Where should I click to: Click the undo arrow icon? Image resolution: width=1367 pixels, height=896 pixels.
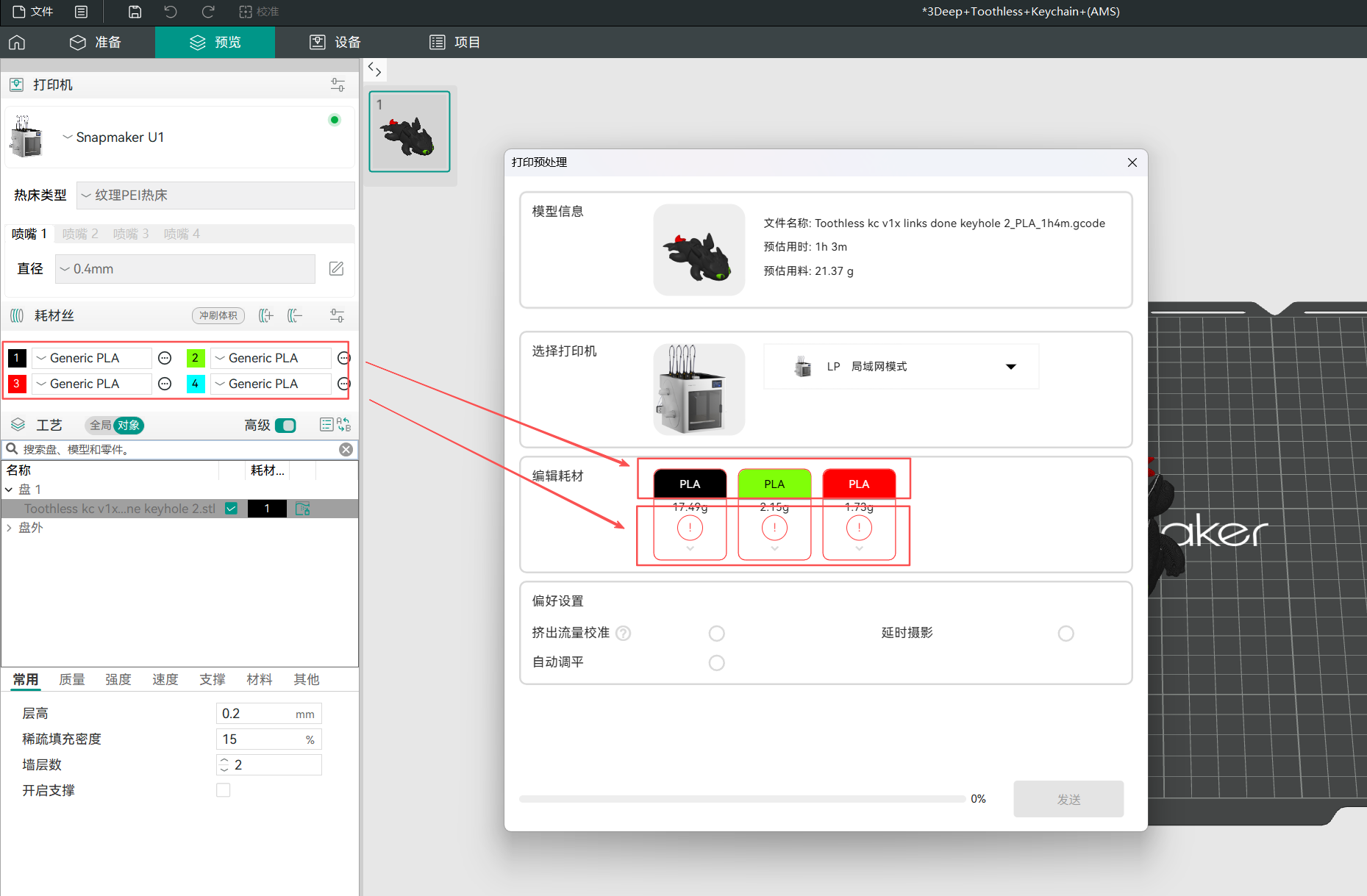171,12
